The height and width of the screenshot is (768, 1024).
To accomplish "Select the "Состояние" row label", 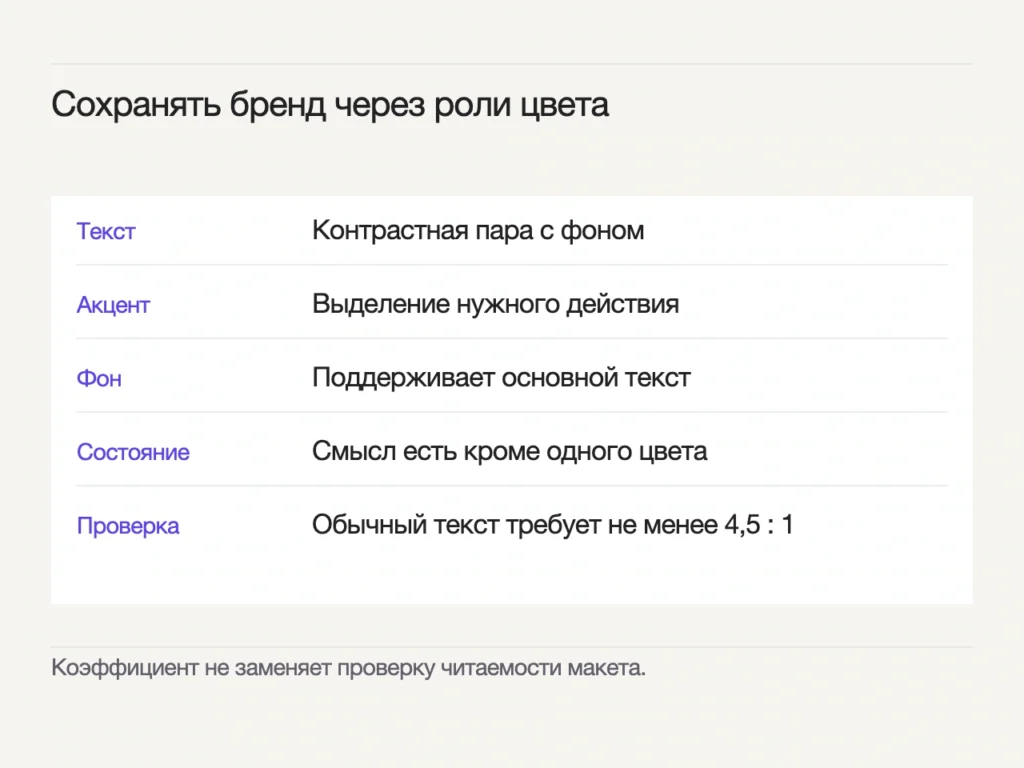I will [133, 452].
